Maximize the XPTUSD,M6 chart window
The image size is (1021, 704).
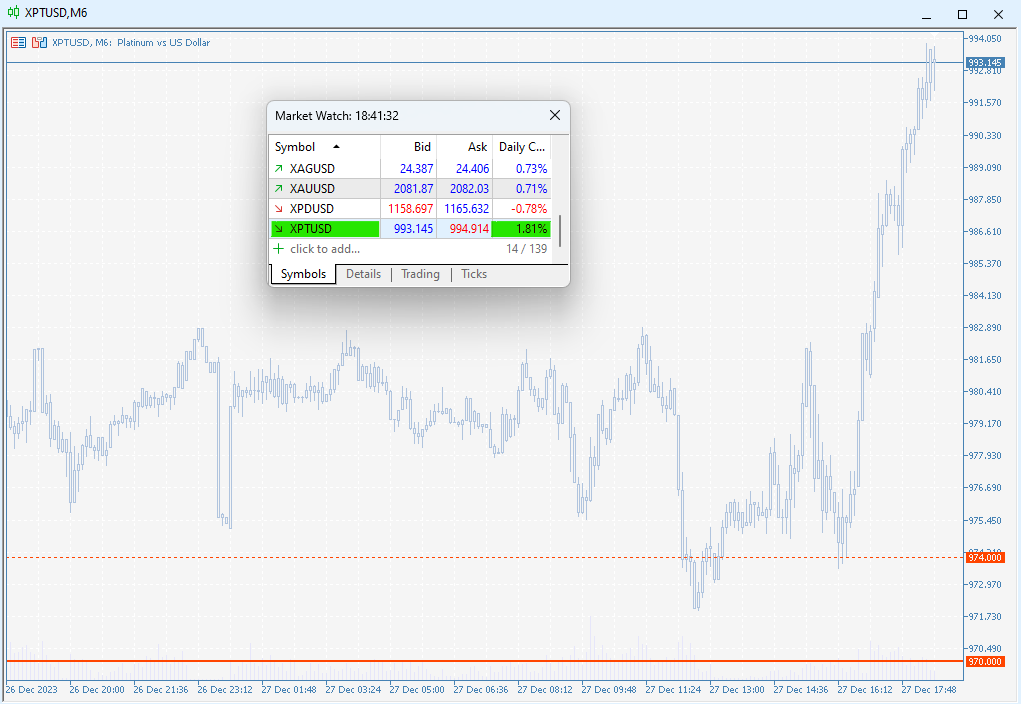coord(962,14)
